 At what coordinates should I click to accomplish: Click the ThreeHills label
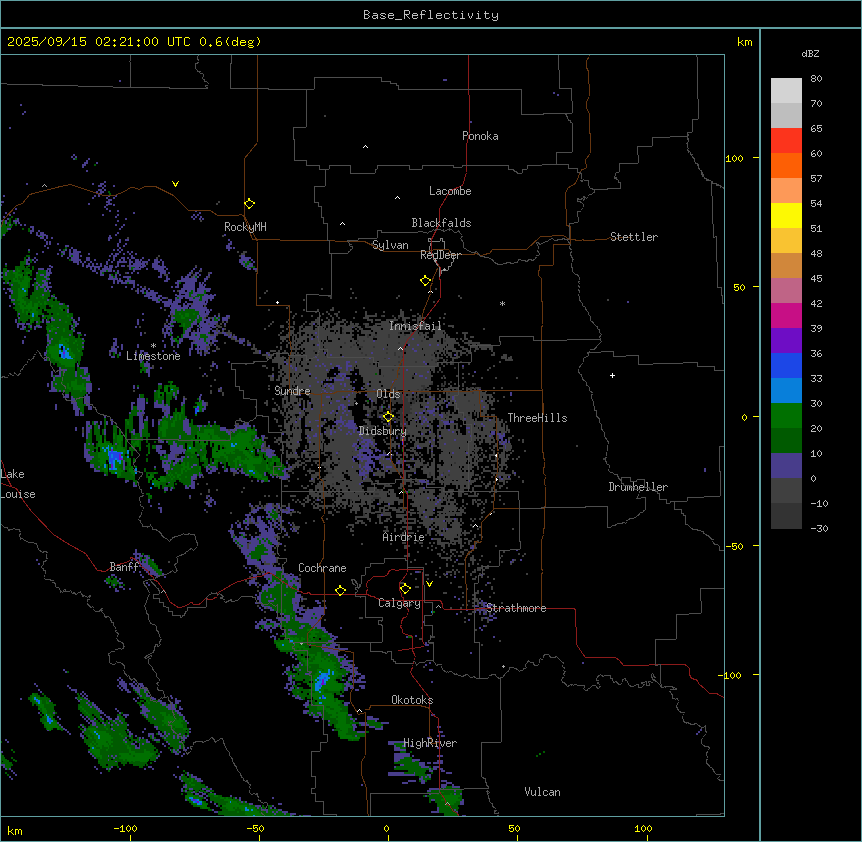point(537,418)
